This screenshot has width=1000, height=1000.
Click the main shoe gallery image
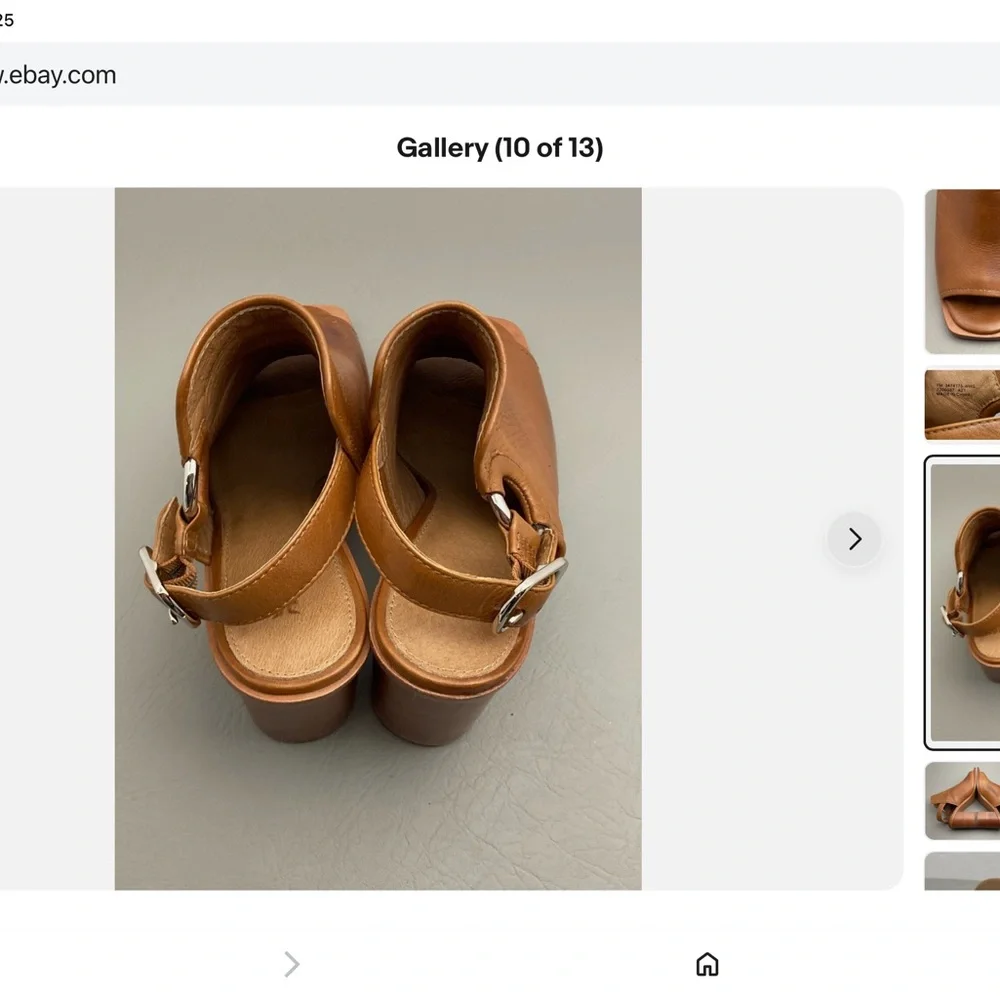click(x=378, y=538)
